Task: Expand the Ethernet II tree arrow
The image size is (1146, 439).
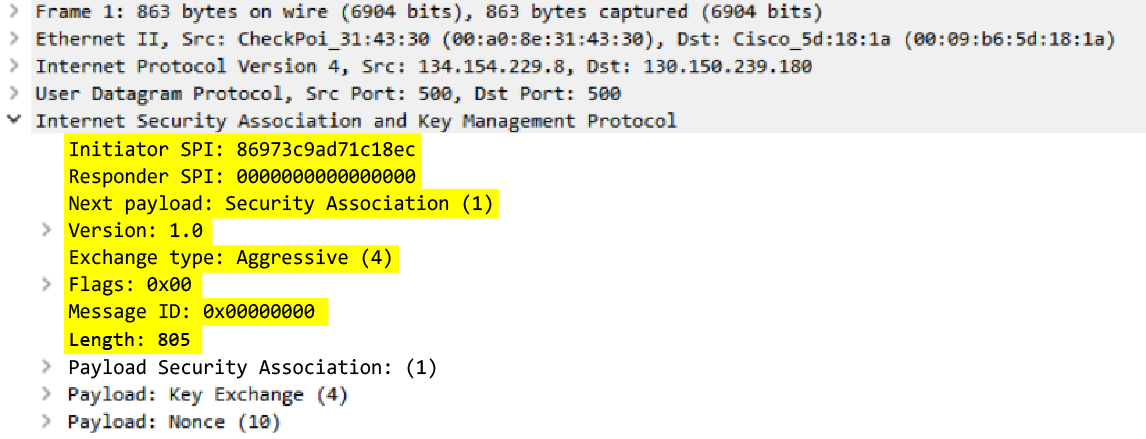Action: point(13,40)
